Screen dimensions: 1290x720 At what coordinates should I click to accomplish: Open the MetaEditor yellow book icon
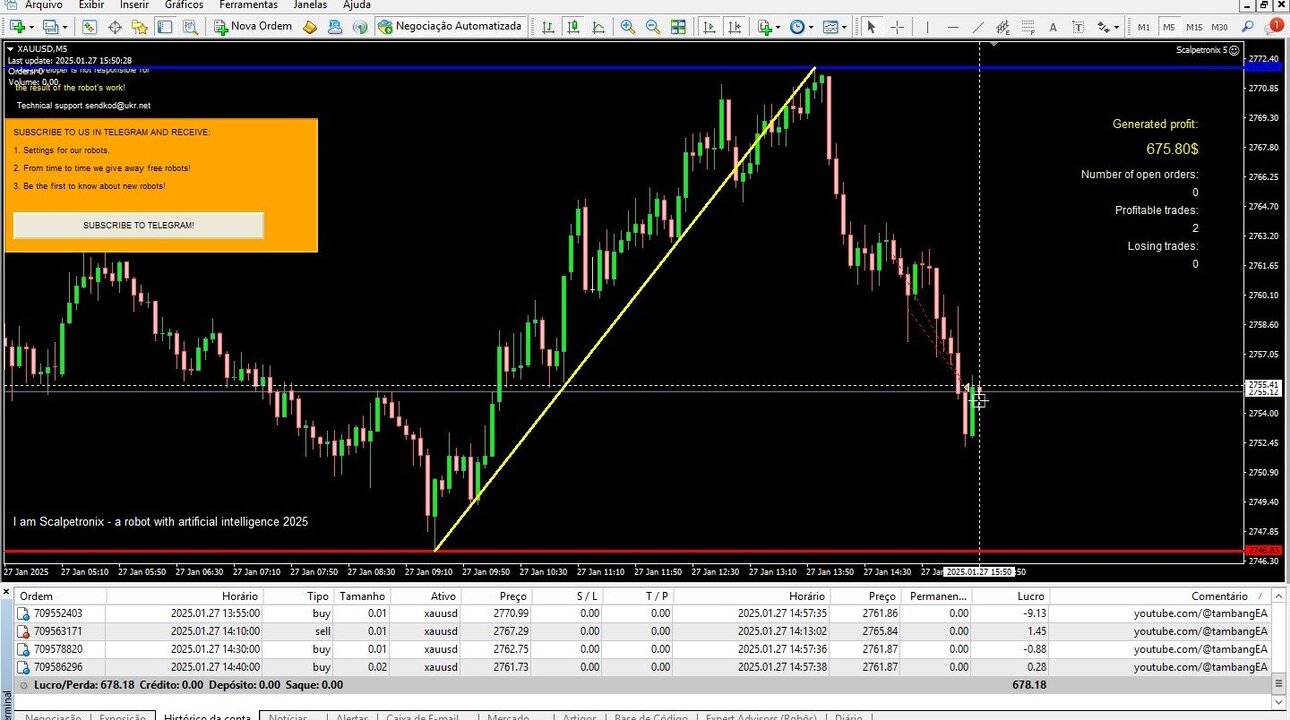click(x=311, y=27)
